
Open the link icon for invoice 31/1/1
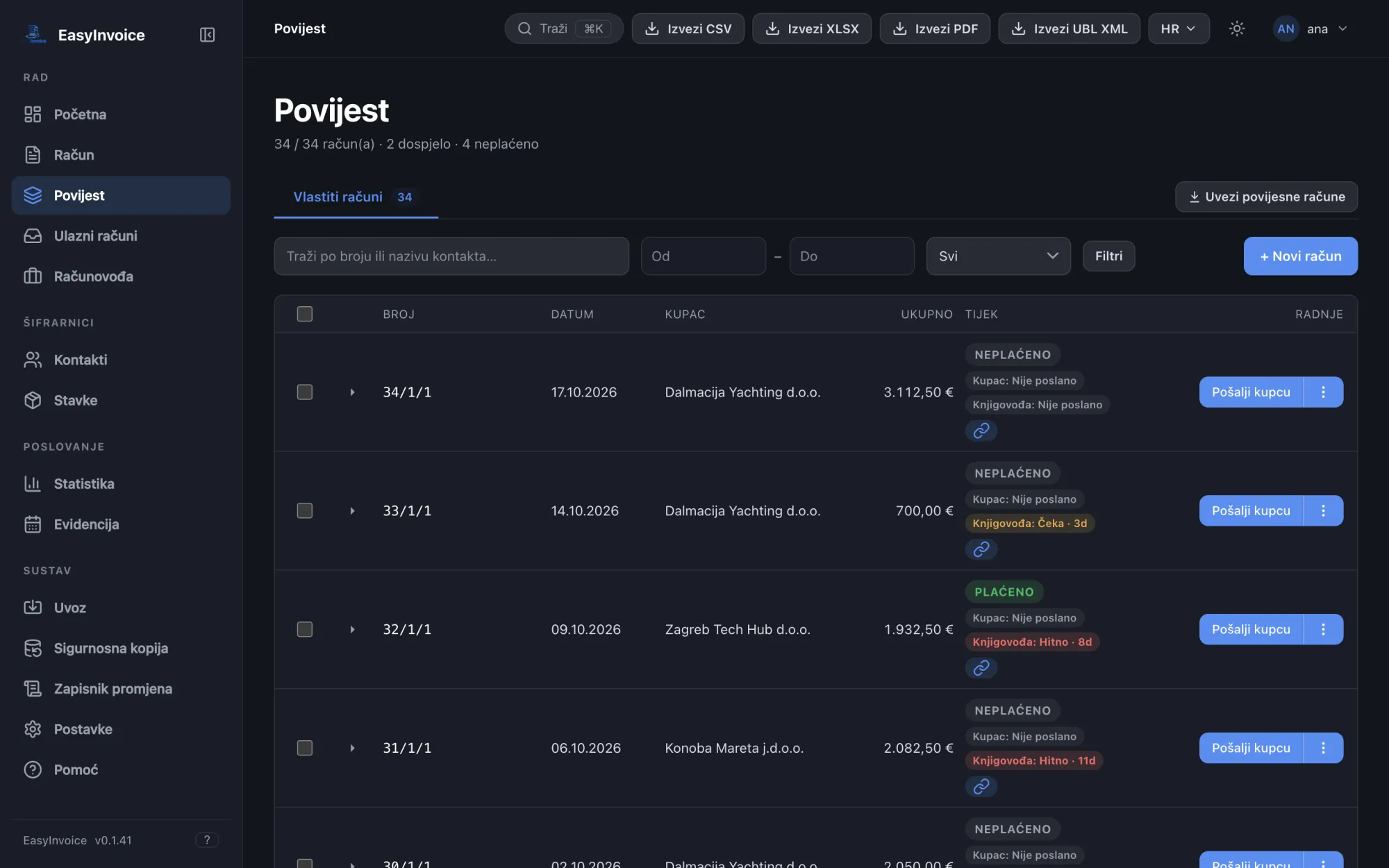tap(981, 787)
